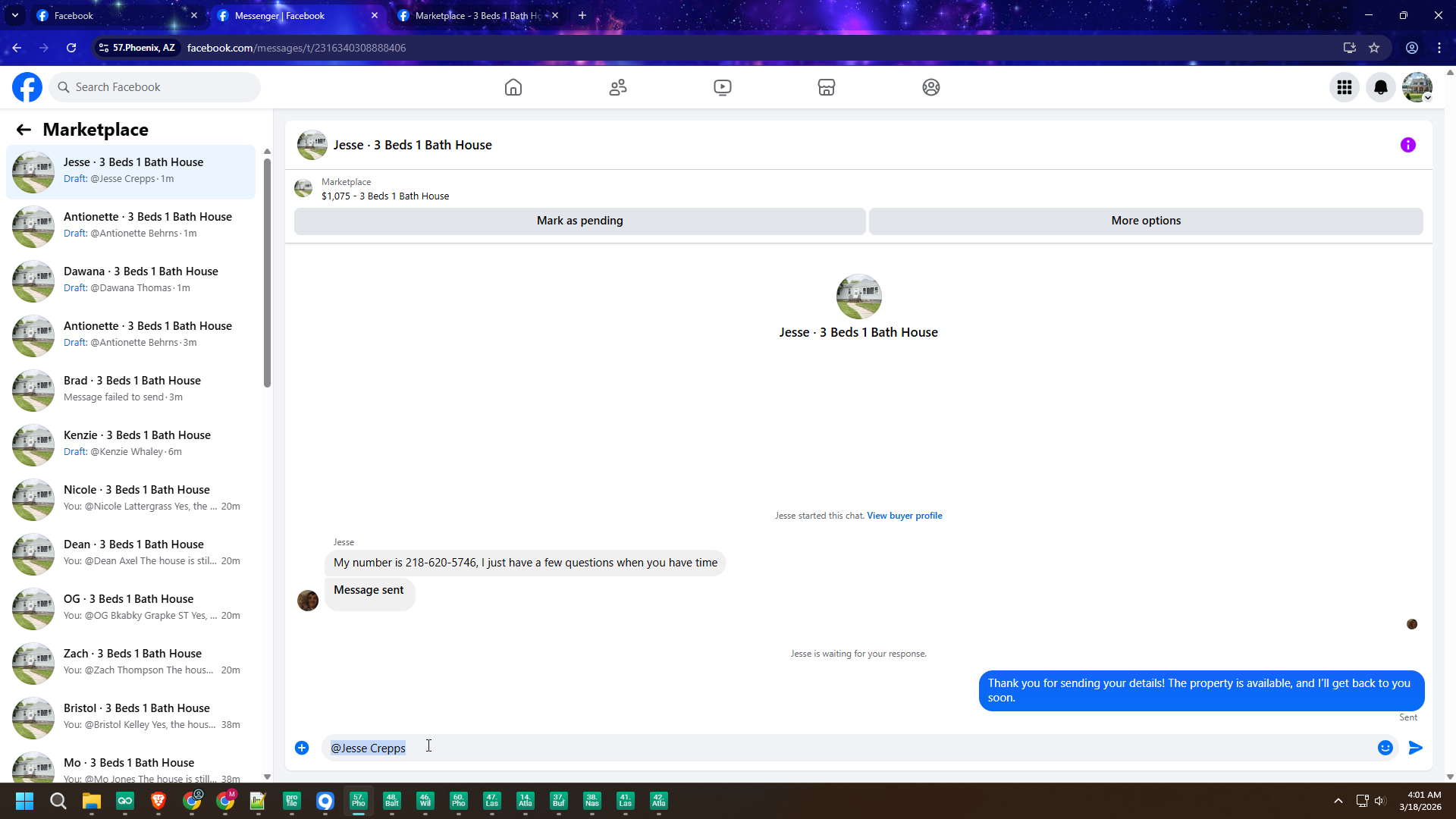Open Windows Start menu

24,801
